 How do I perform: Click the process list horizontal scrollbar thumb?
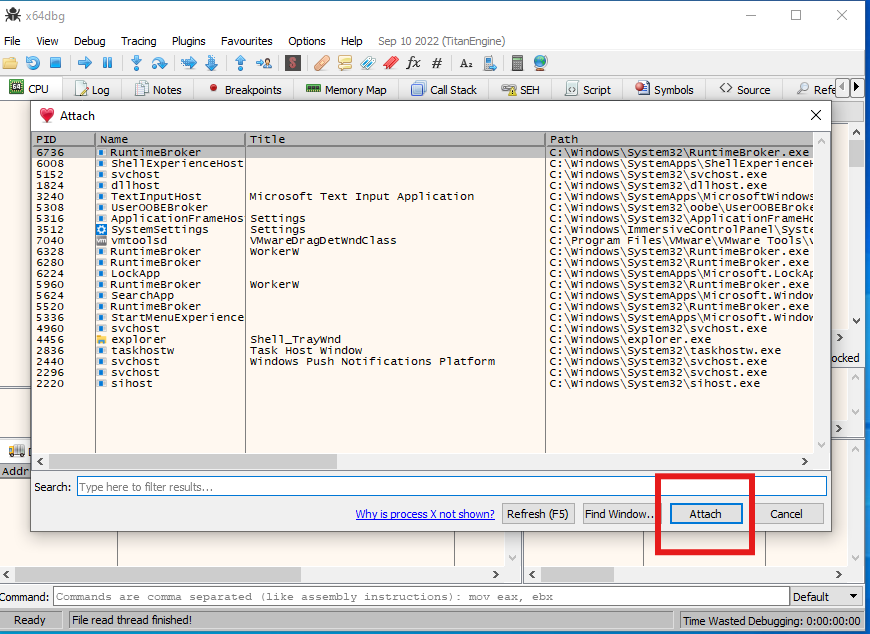pyautogui.click(x=193, y=461)
